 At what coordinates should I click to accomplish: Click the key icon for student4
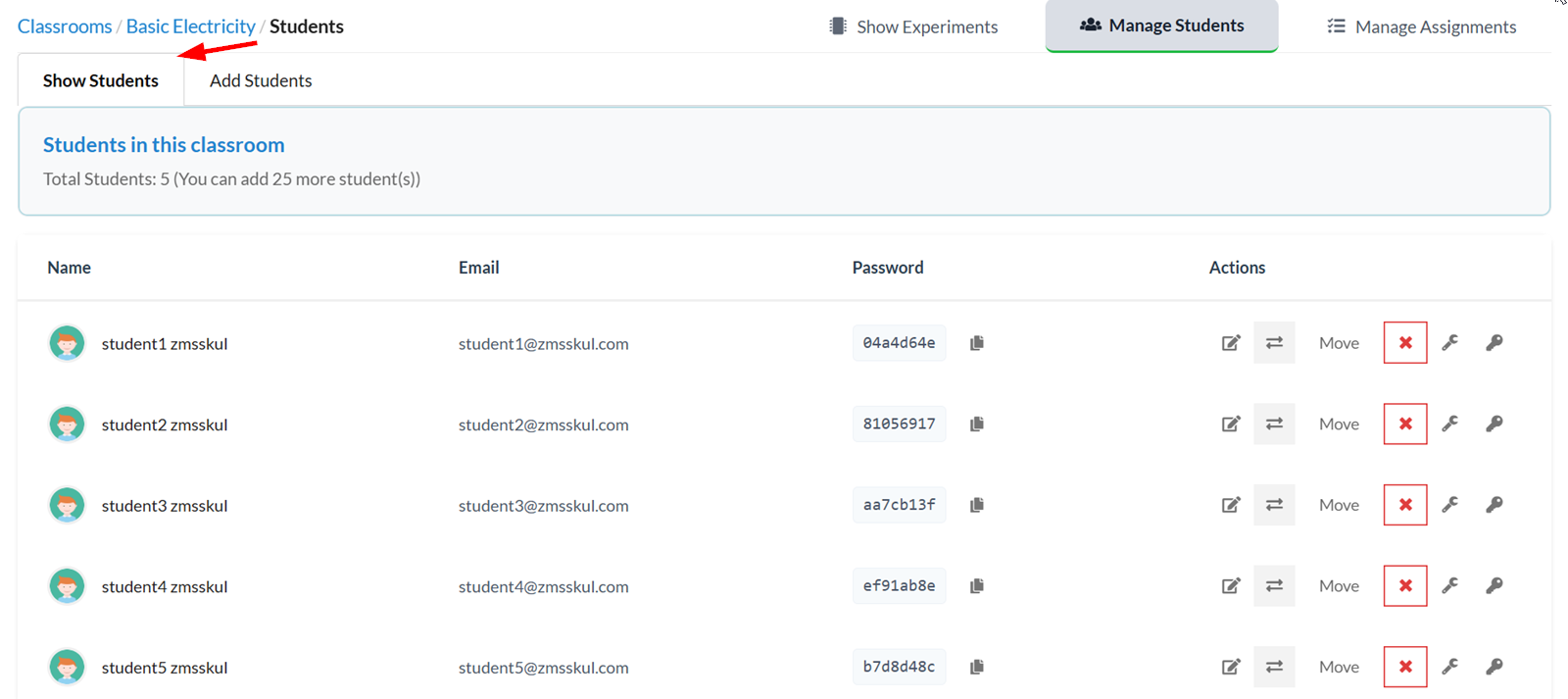point(1494,586)
